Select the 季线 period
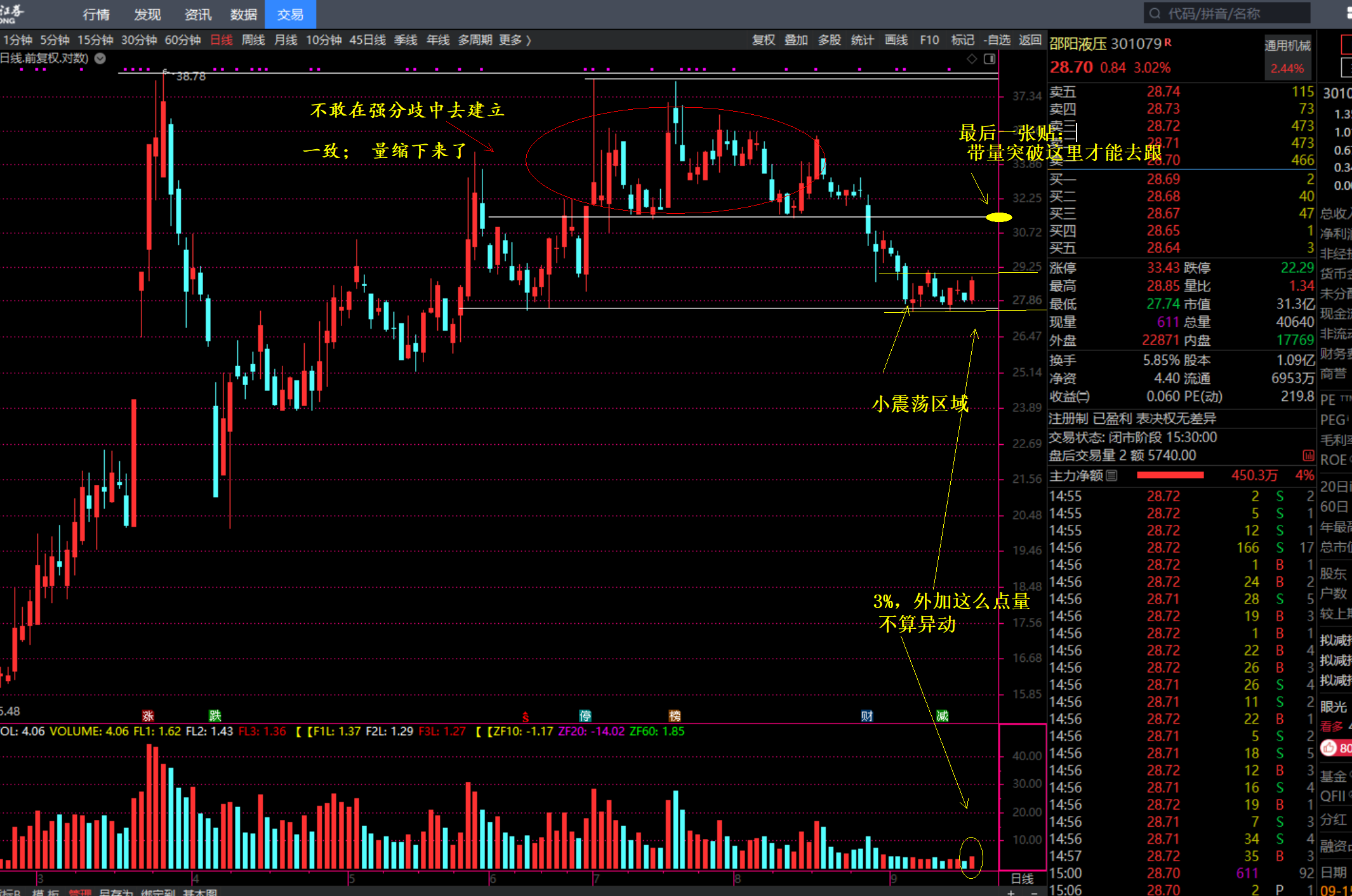The image size is (1352, 896). point(406,40)
